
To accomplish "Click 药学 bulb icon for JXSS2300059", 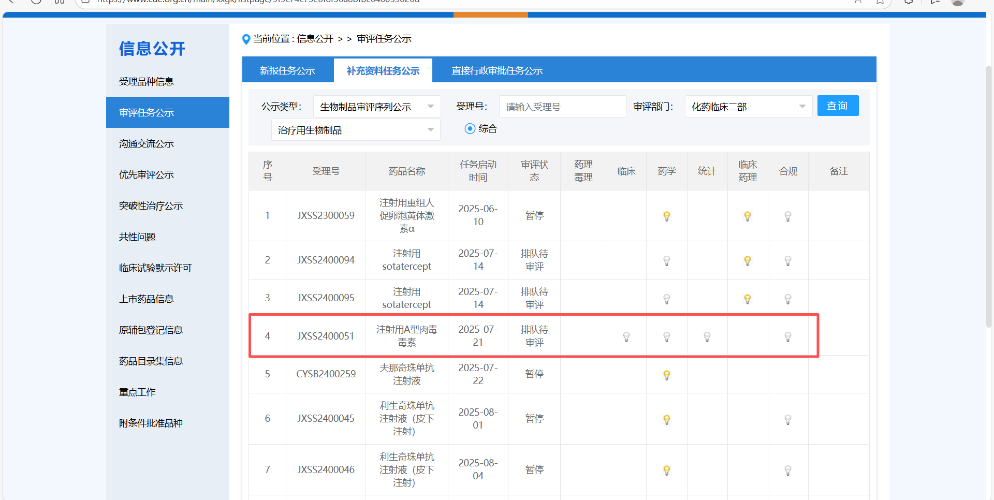I will (666, 216).
